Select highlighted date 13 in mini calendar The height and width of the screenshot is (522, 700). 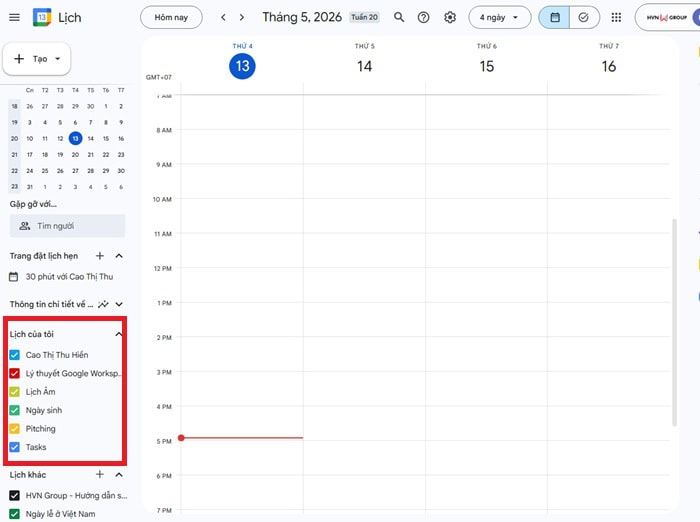(x=75, y=138)
